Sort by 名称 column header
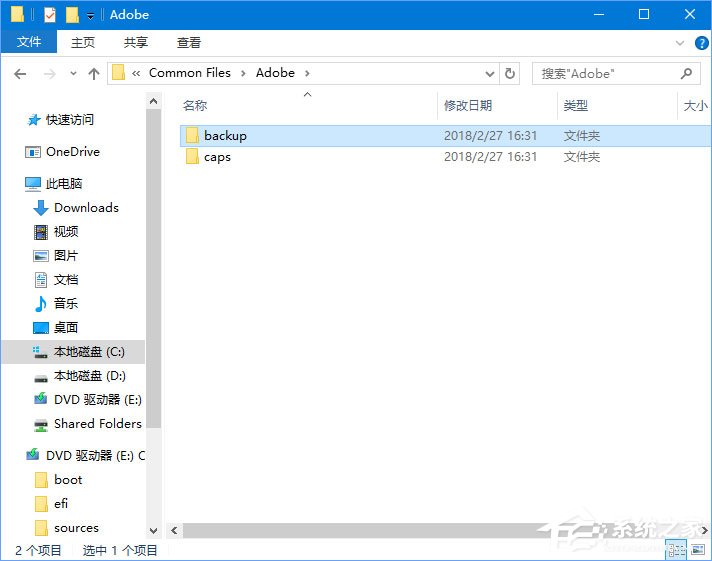The height and width of the screenshot is (561, 712). click(195, 106)
